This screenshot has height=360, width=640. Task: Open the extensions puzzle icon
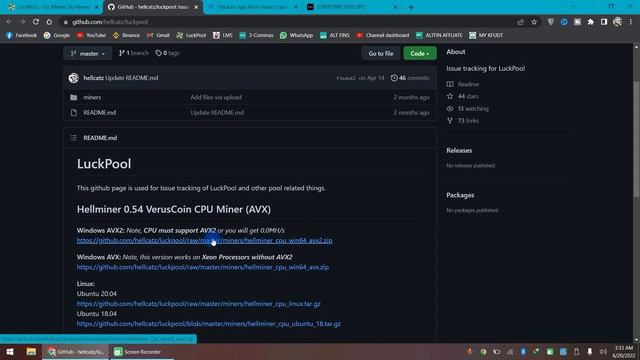591,22
